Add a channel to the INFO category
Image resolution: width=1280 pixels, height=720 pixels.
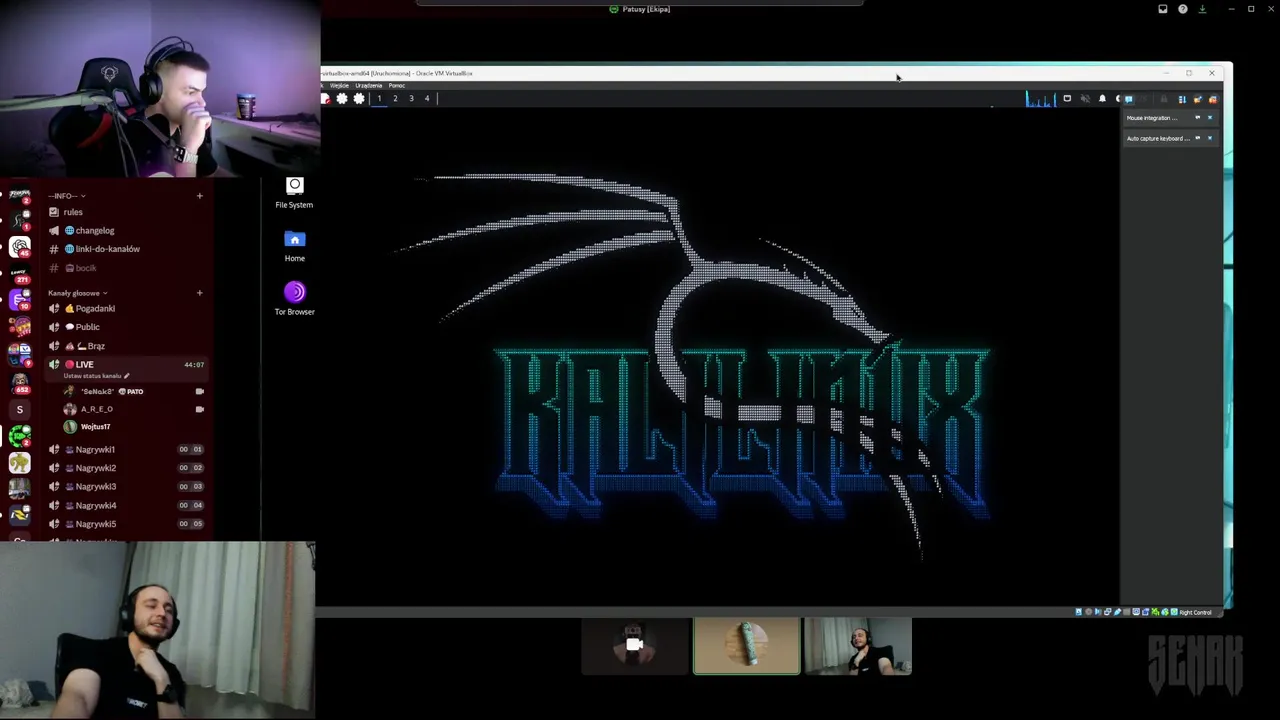tap(199, 196)
